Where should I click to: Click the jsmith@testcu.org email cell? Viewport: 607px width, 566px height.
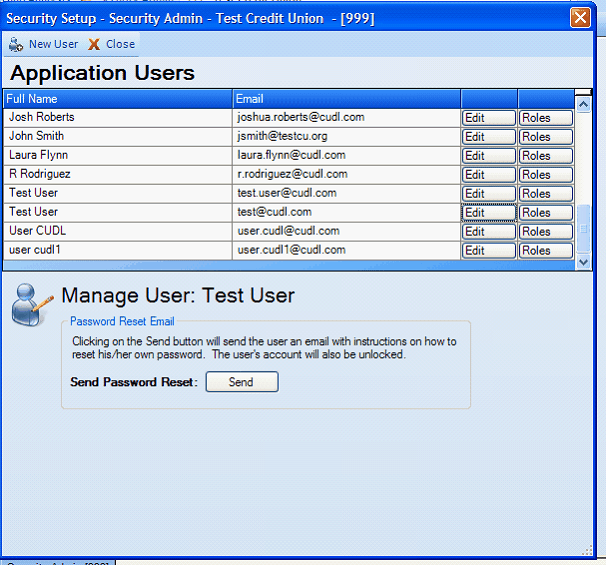click(346, 137)
